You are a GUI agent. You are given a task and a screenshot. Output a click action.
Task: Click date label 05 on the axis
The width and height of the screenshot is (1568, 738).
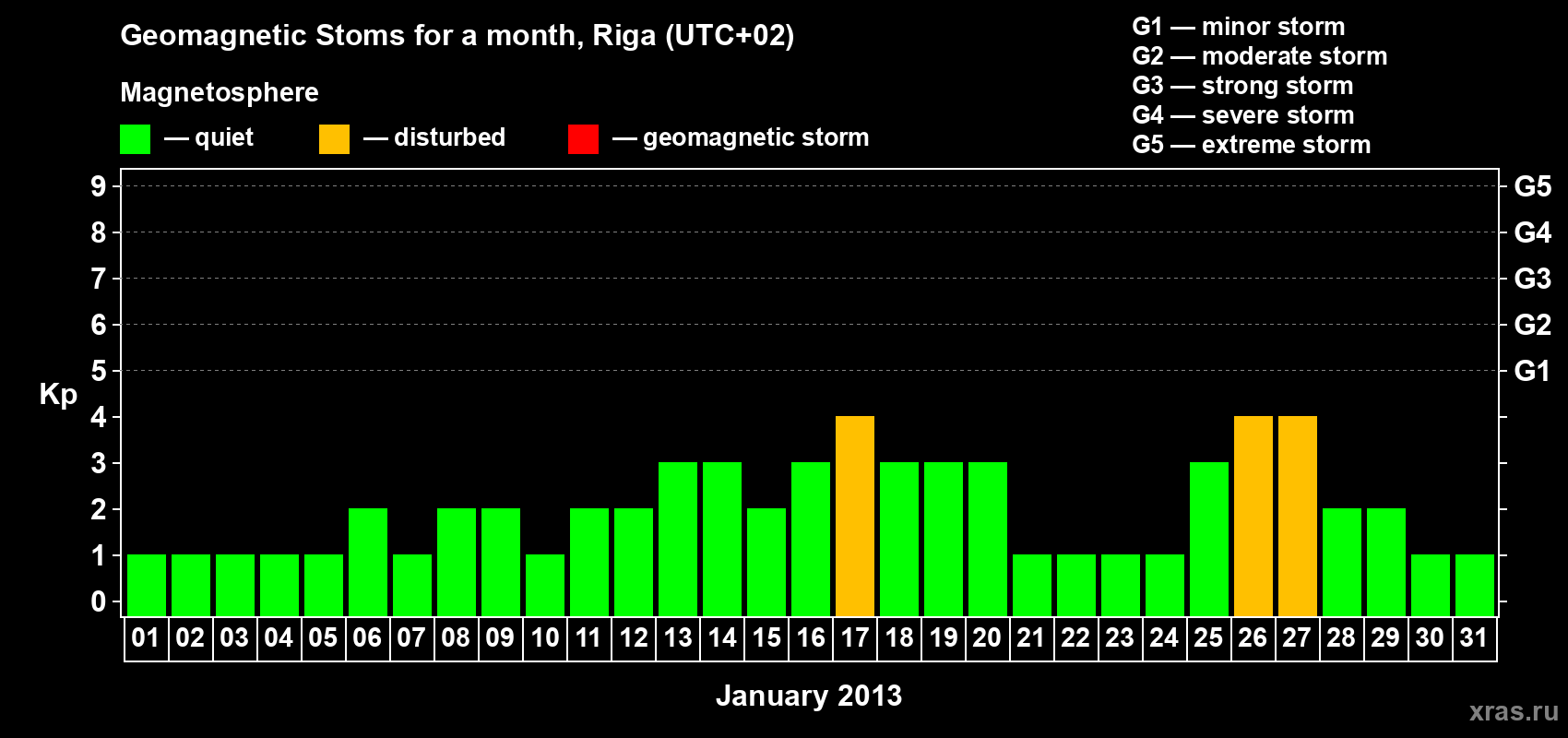tap(323, 637)
